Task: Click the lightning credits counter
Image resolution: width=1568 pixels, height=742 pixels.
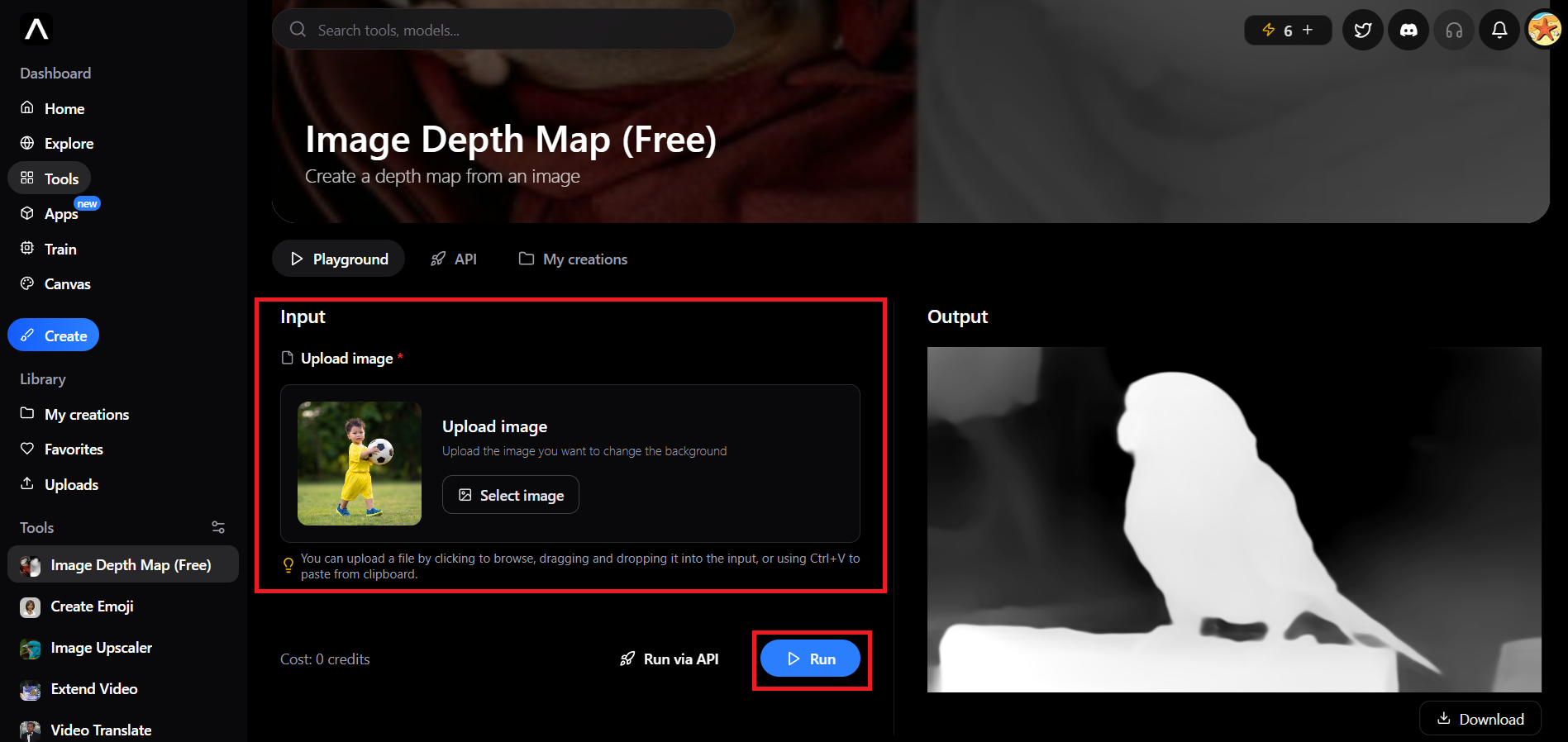Action: click(x=1288, y=31)
